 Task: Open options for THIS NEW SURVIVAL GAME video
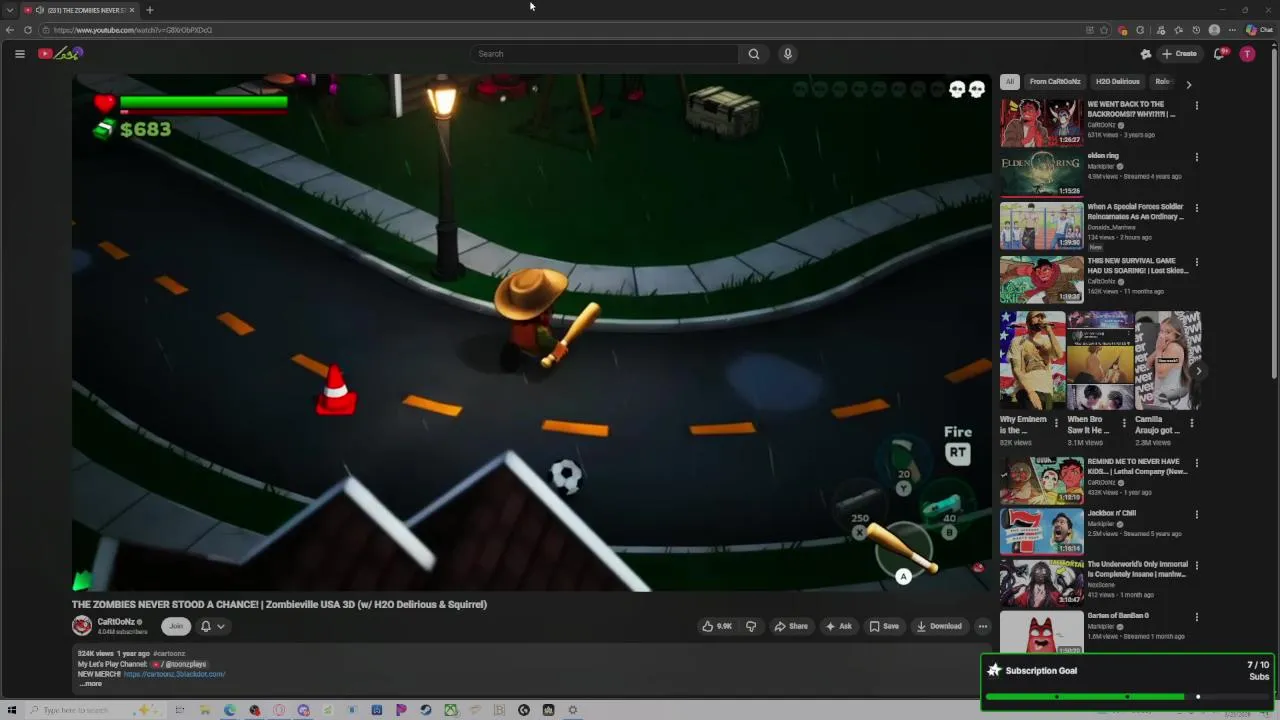[1196, 261]
